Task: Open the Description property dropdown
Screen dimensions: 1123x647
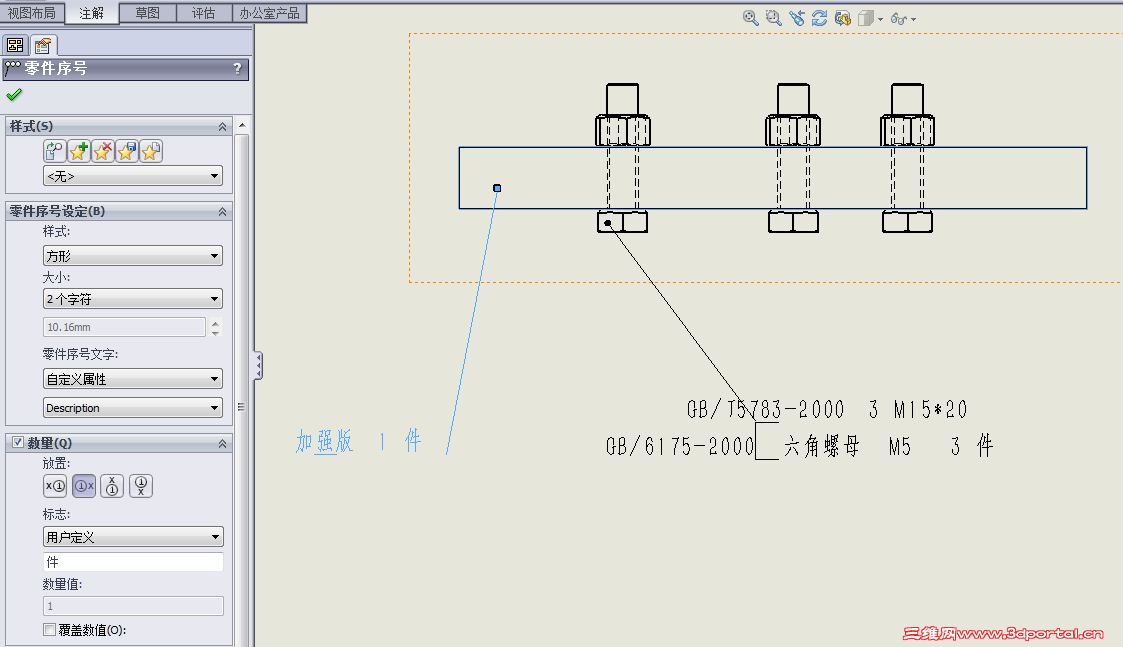Action: click(132, 408)
